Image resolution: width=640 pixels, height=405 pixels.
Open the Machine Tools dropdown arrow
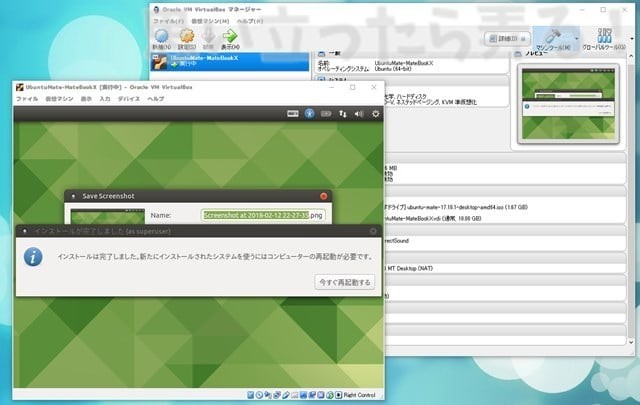(x=576, y=39)
